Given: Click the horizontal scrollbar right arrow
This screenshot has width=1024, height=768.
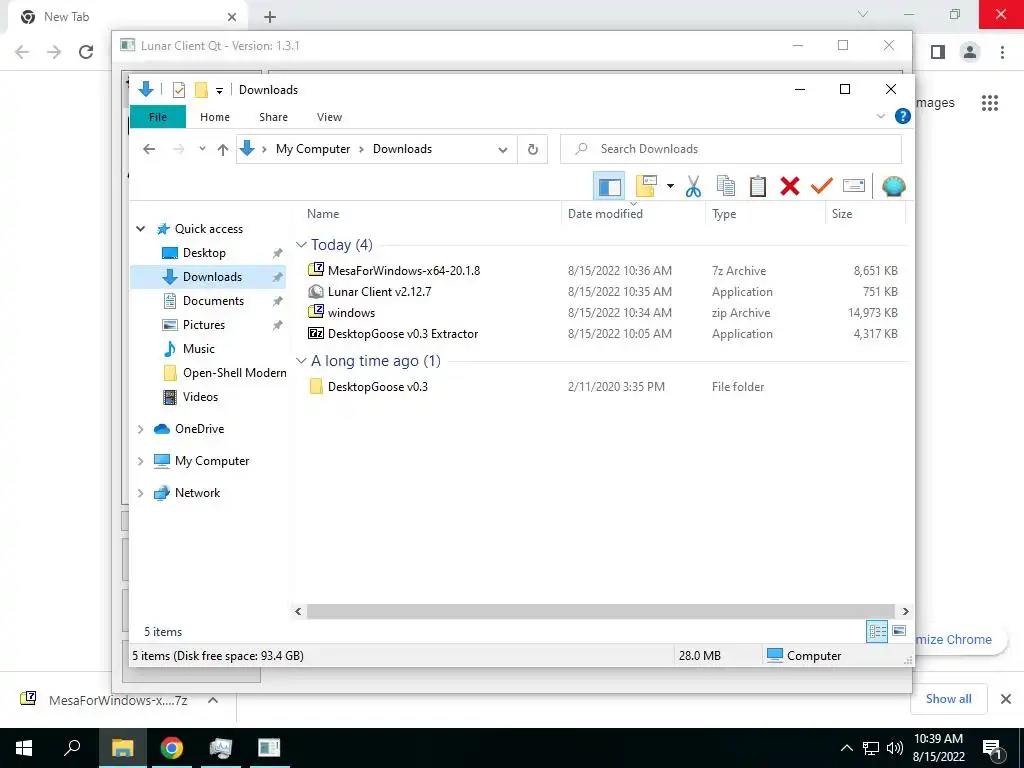Looking at the screenshot, I should 905,612.
